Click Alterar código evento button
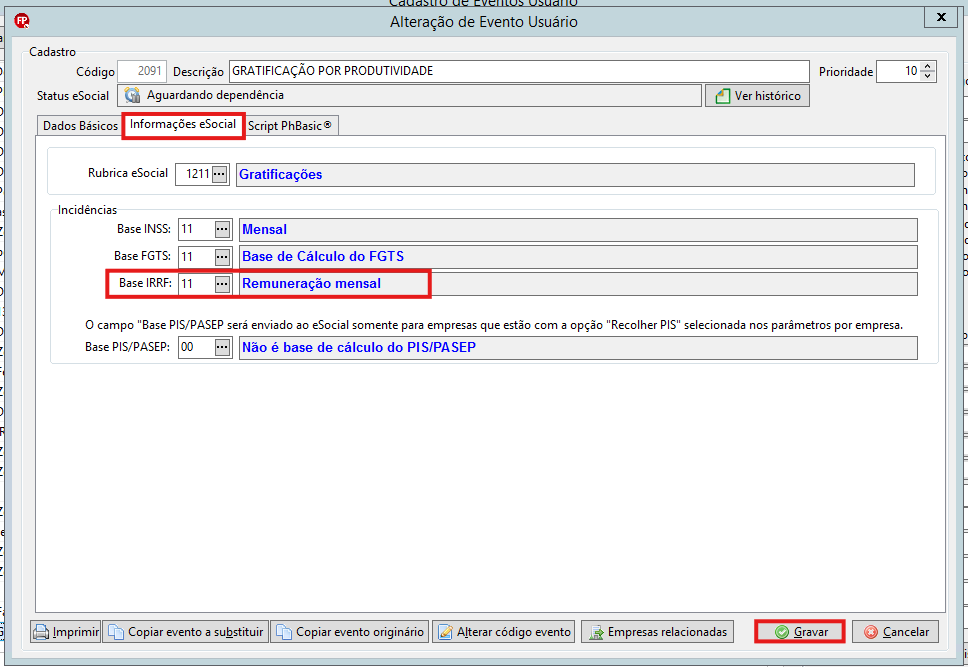Image resolution: width=968 pixels, height=667 pixels. [504, 632]
